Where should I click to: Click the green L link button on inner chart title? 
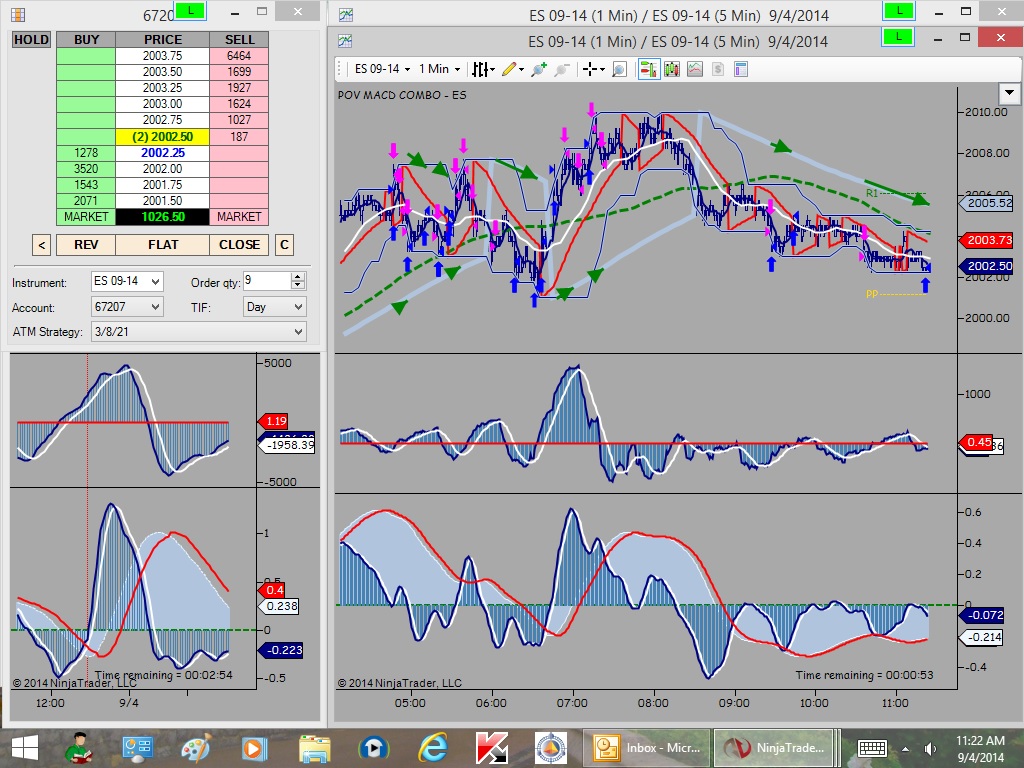click(899, 37)
